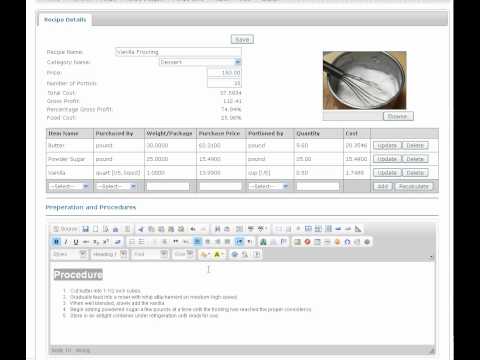Open the Styles dropdown in editor

click(70, 254)
